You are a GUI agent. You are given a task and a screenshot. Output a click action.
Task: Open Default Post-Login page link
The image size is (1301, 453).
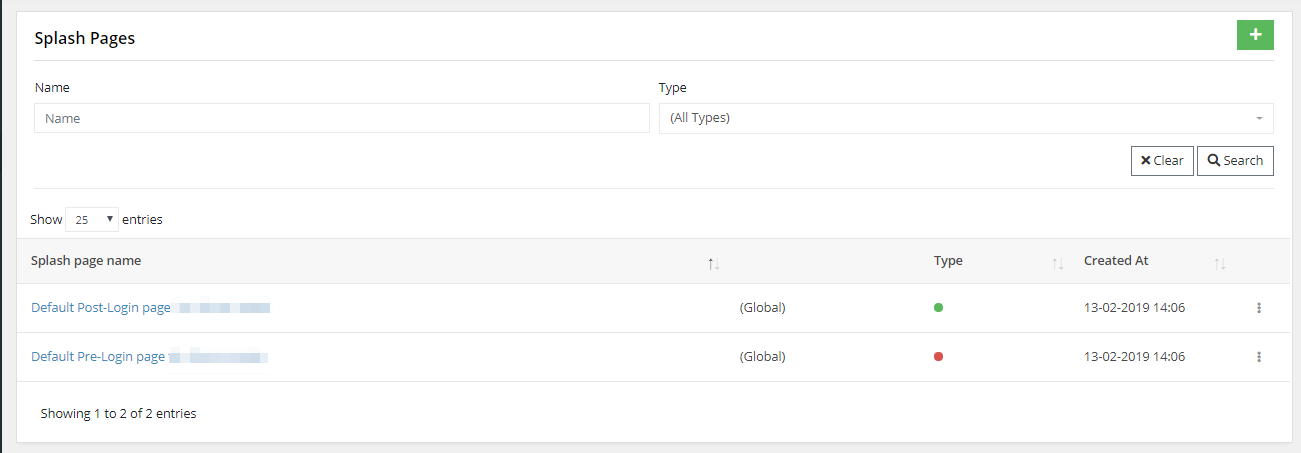pyautogui.click(x=101, y=308)
